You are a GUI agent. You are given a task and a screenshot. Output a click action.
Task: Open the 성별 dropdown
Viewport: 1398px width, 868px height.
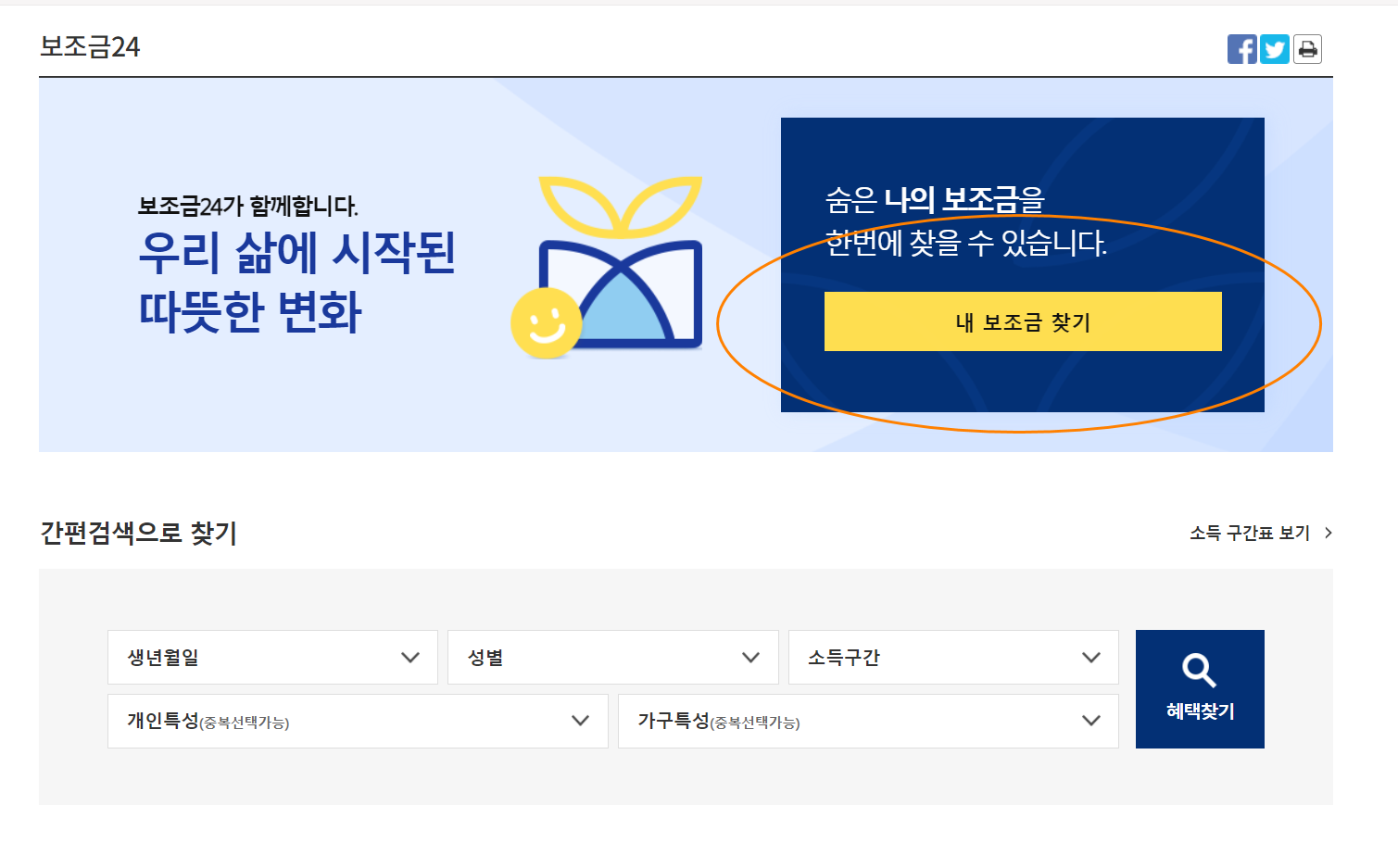613,658
